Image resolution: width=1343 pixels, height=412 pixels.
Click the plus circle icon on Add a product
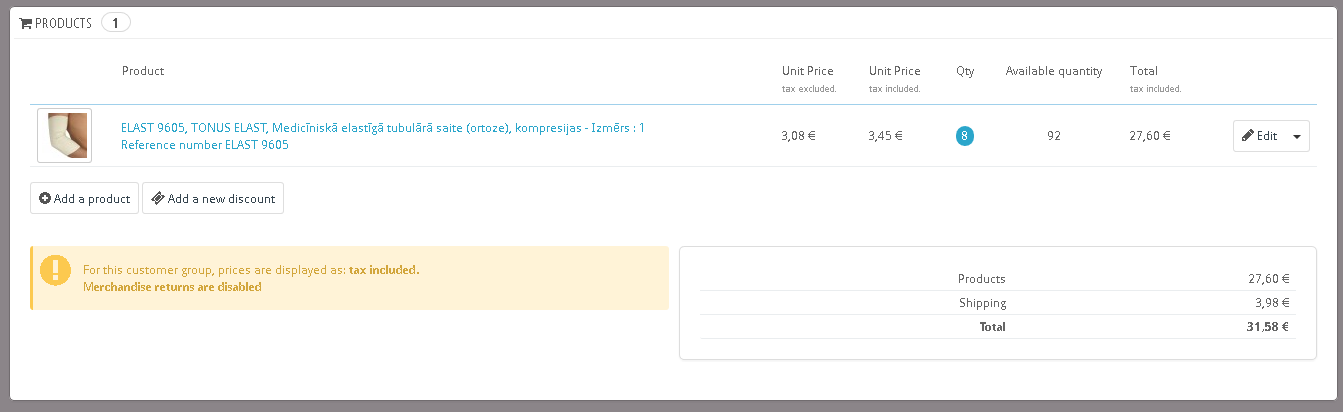[x=45, y=199]
